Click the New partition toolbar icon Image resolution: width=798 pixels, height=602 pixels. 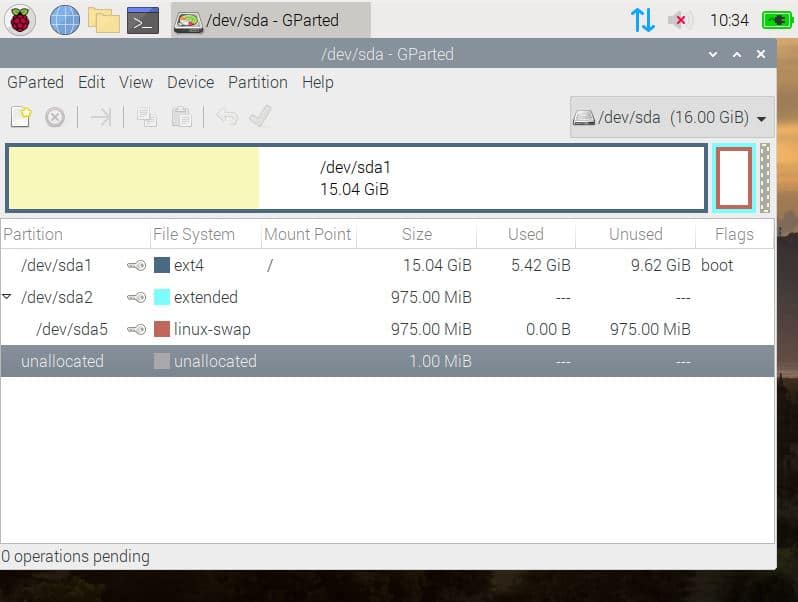pos(21,117)
